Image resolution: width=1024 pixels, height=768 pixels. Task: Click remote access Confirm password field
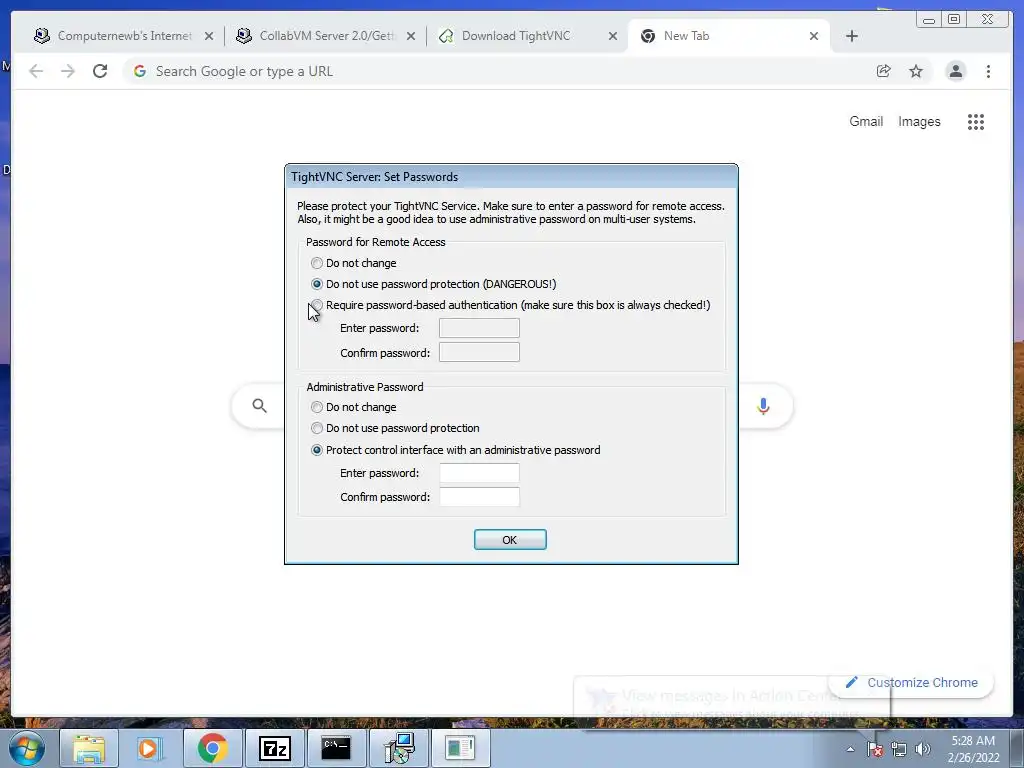click(479, 353)
